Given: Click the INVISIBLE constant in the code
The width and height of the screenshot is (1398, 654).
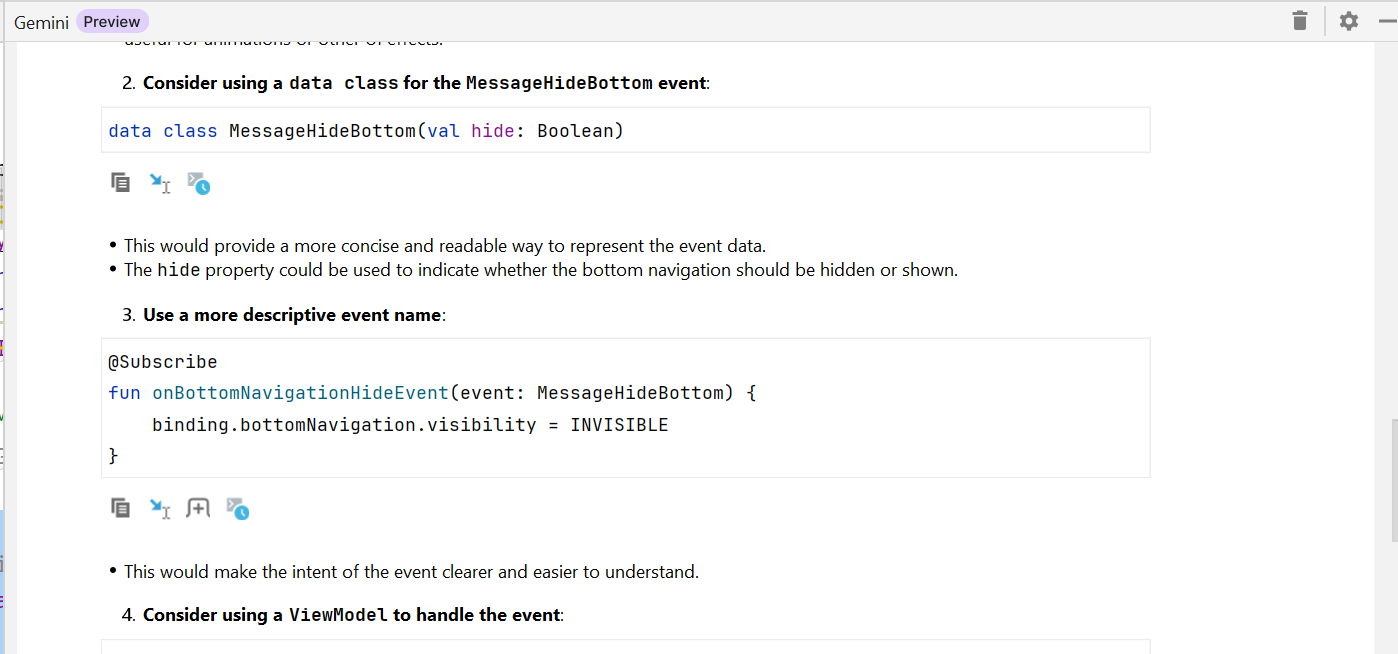Looking at the screenshot, I should coord(619,425).
